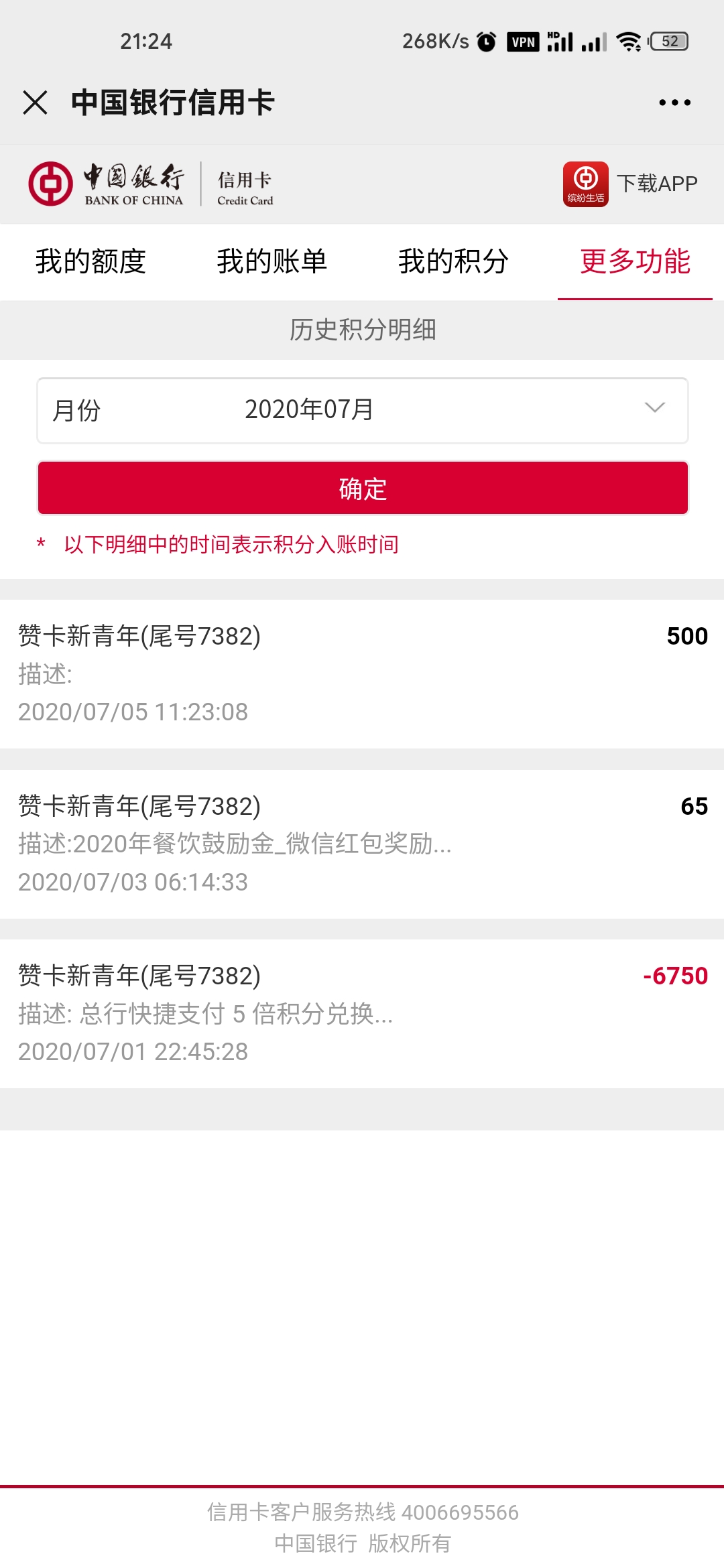The height and width of the screenshot is (1568, 724).
Task: Tap the alarm clock status icon
Action: pyautogui.click(x=487, y=42)
